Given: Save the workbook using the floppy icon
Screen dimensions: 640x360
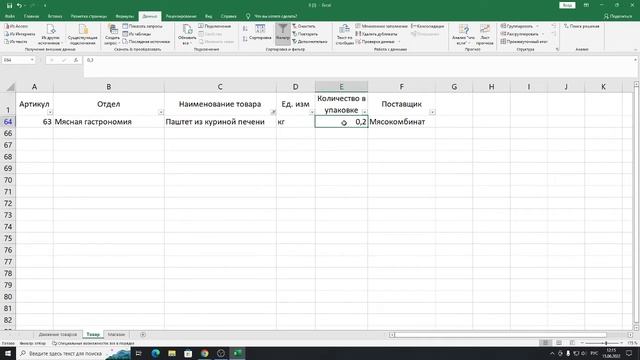Looking at the screenshot, I should (x=9, y=5).
